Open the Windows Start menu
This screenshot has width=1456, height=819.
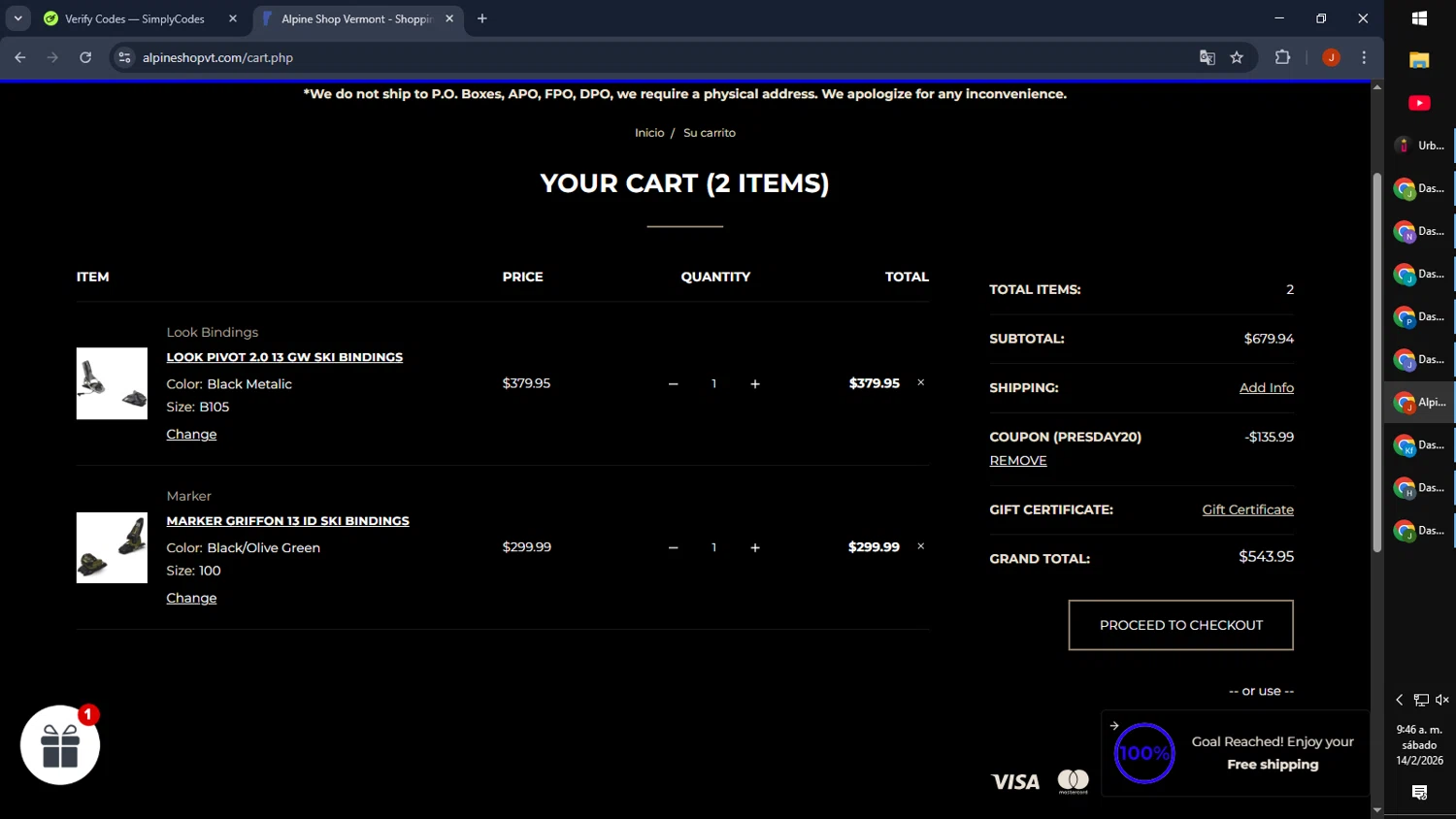tap(1419, 18)
